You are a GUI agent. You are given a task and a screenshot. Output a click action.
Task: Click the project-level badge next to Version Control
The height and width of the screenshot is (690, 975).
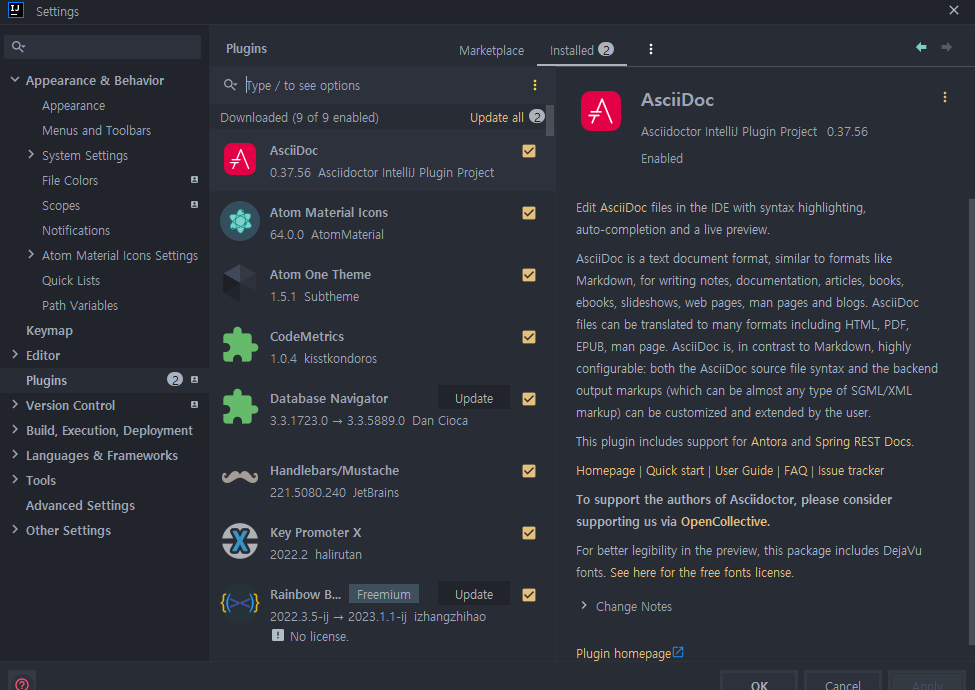tap(195, 405)
